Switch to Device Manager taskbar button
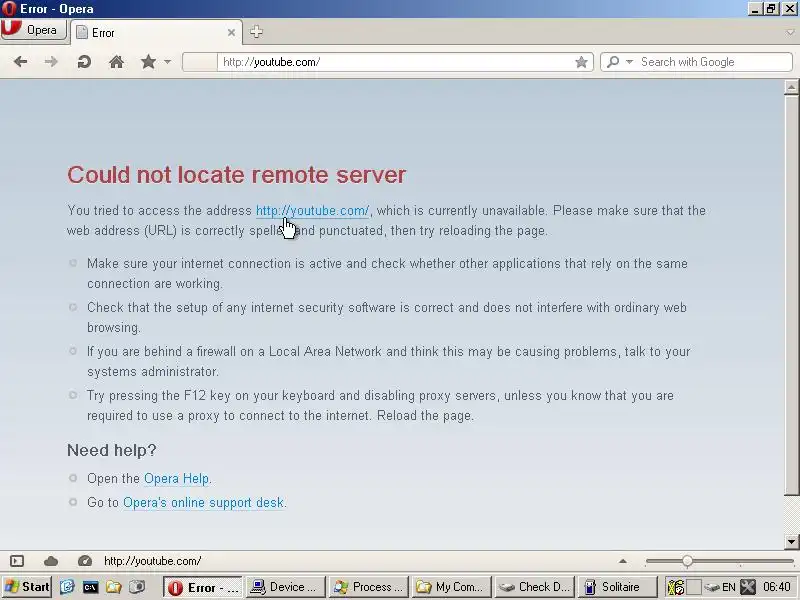 (286, 587)
